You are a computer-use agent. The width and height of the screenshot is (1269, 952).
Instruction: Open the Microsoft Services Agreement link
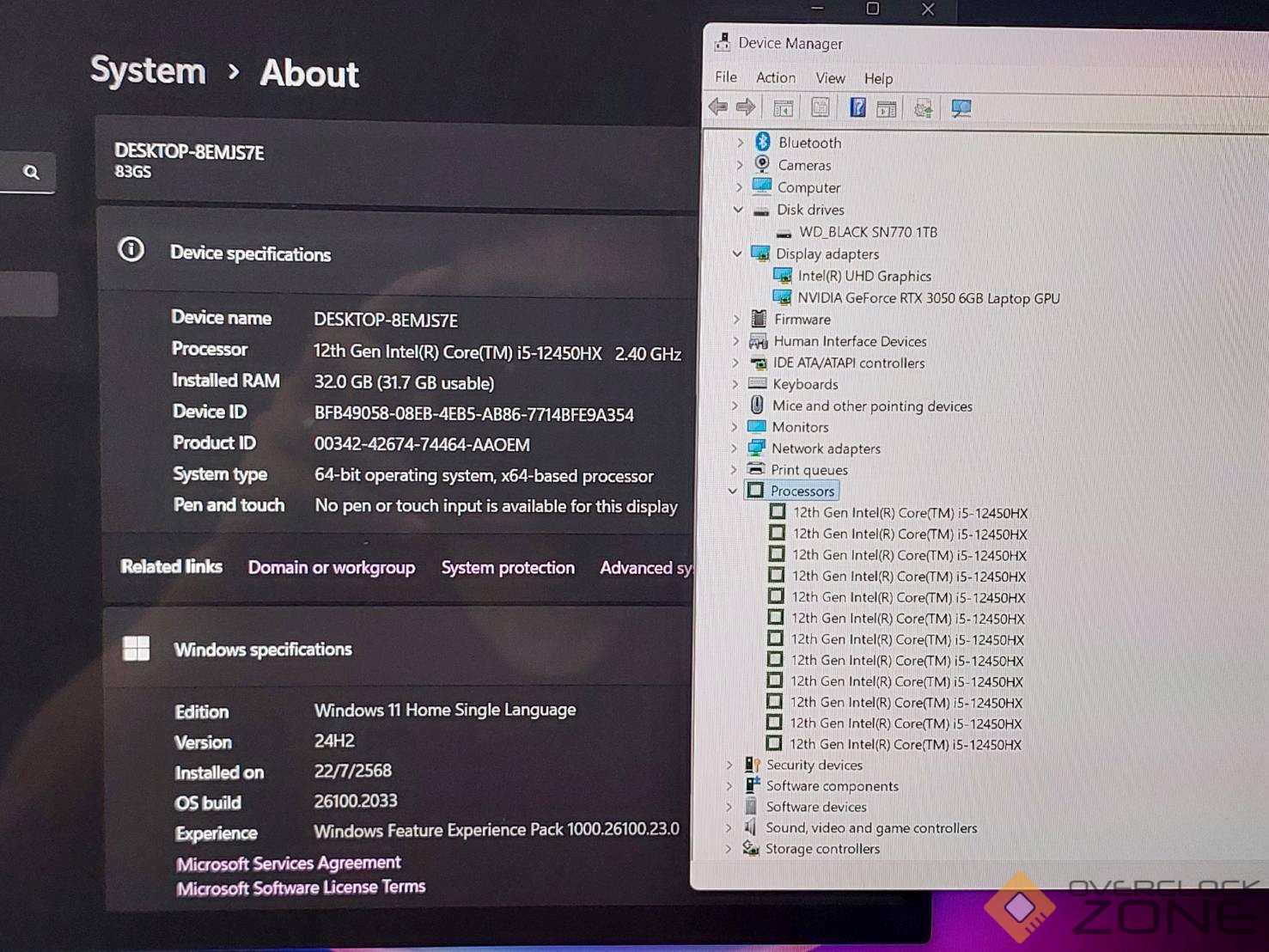[x=289, y=863]
